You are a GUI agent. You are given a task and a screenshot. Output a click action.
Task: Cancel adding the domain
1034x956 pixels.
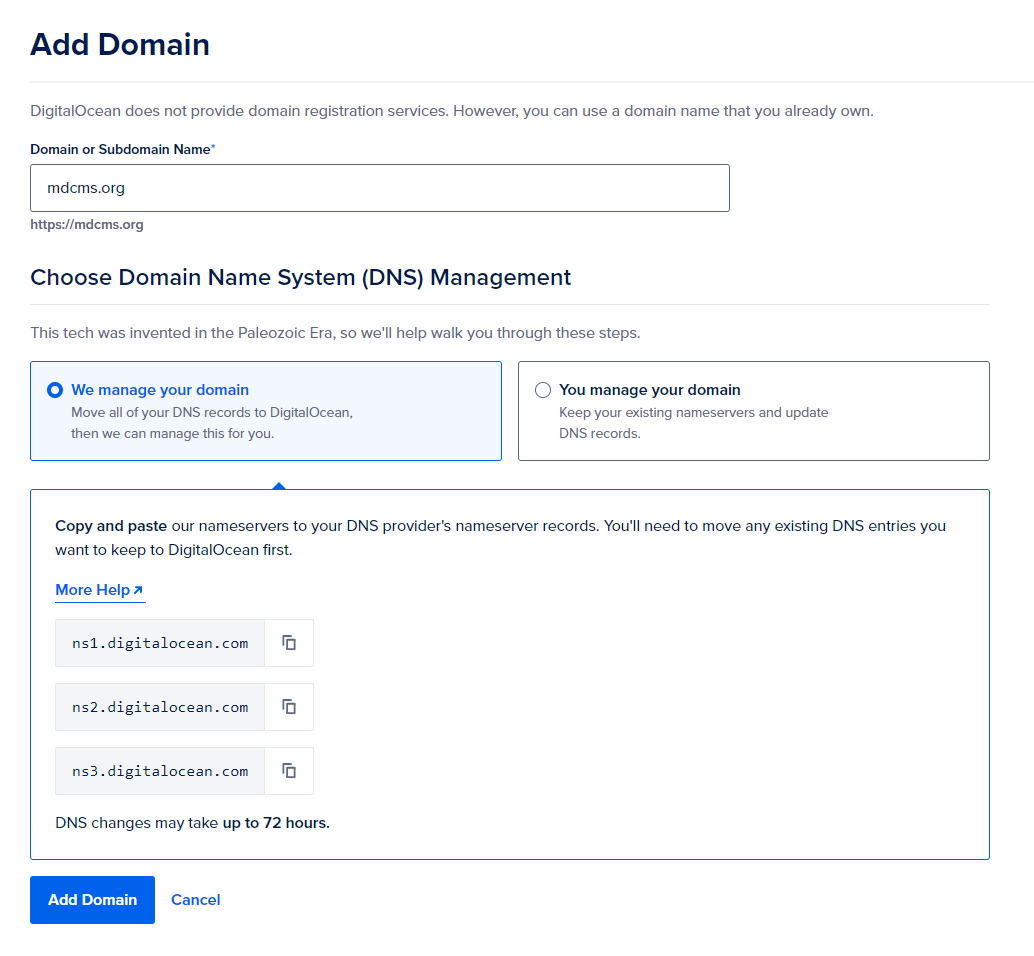tap(195, 900)
